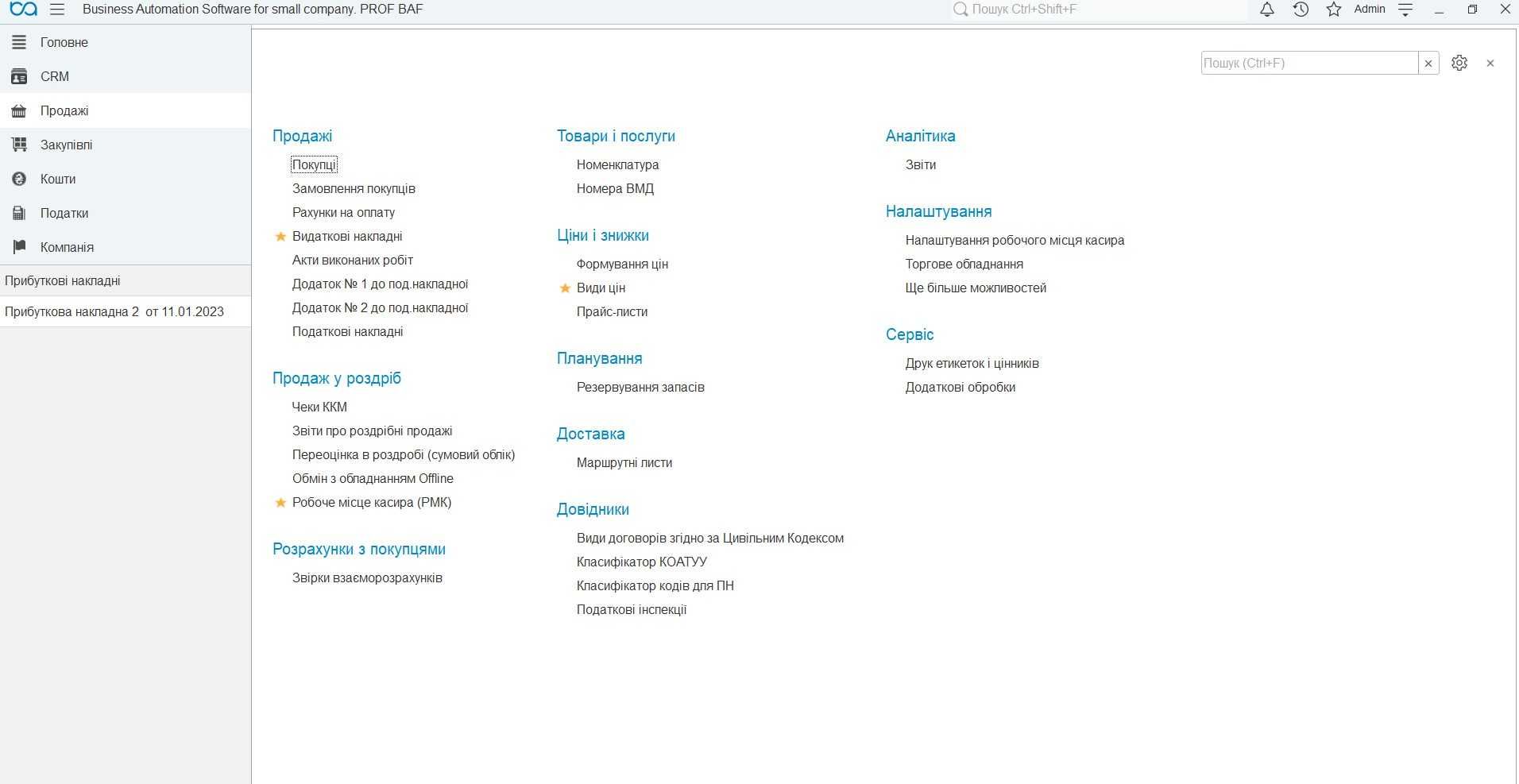Open Звірки взаєморозрахунків
Screen dimensions: 1519x784
(x=367, y=578)
